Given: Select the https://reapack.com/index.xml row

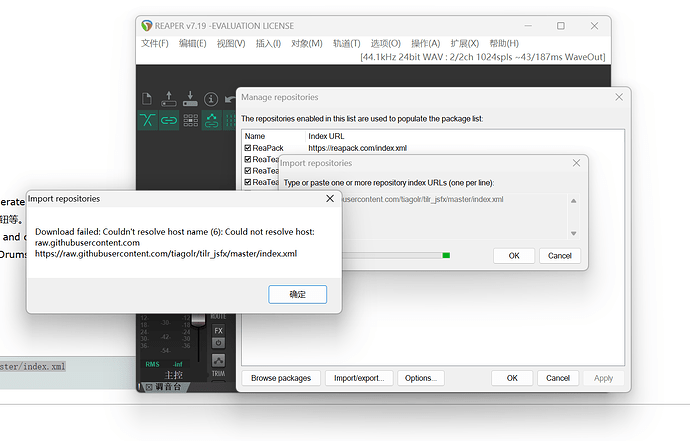Looking at the screenshot, I should [357, 148].
